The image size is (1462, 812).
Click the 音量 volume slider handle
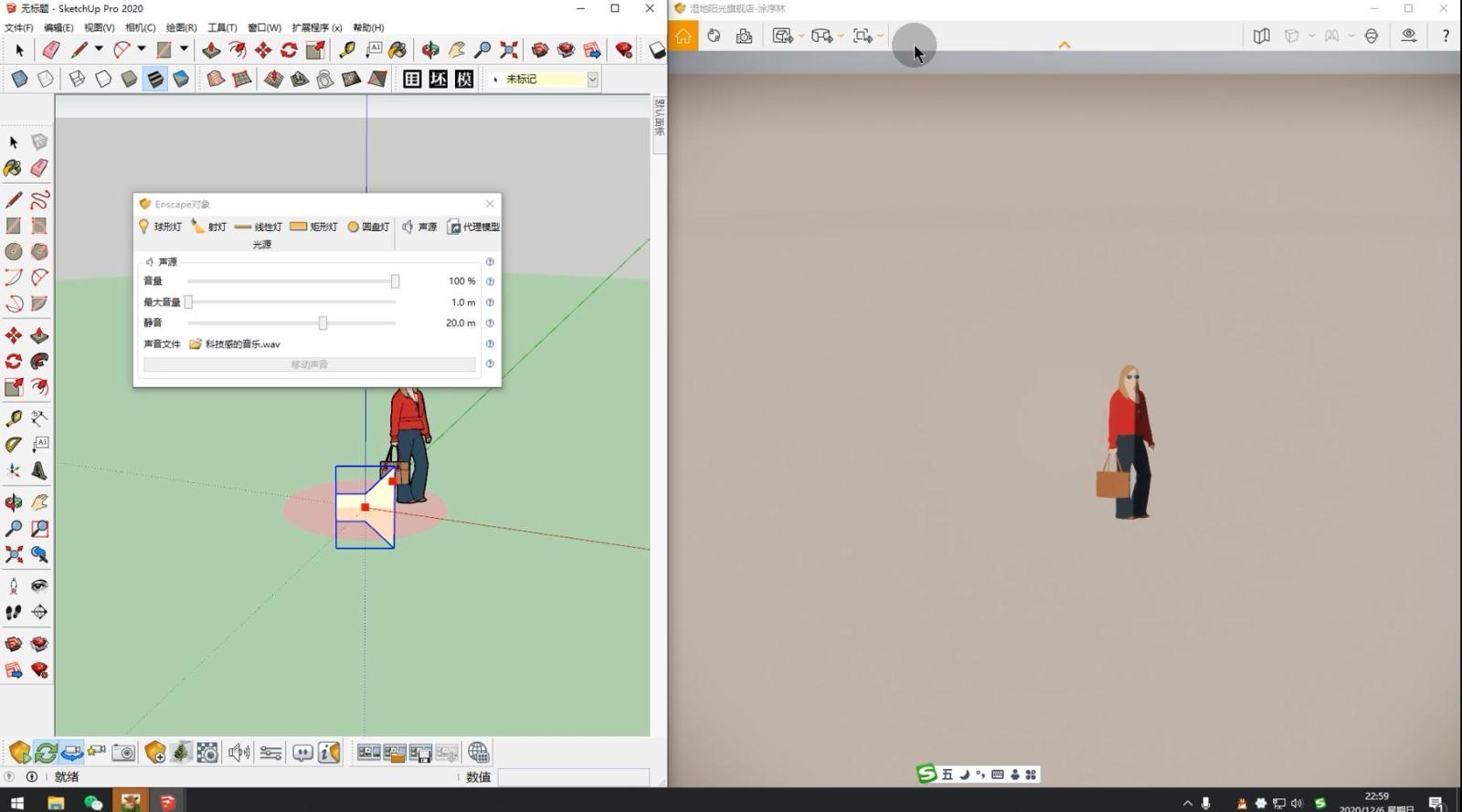395,281
